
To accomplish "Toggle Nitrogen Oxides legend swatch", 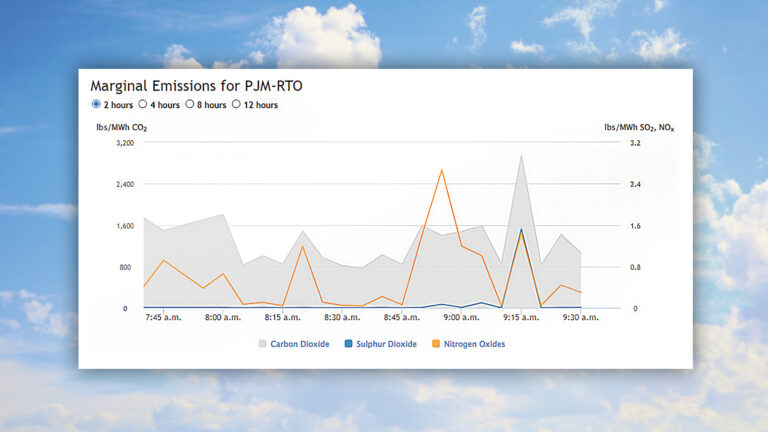I will (436, 343).
